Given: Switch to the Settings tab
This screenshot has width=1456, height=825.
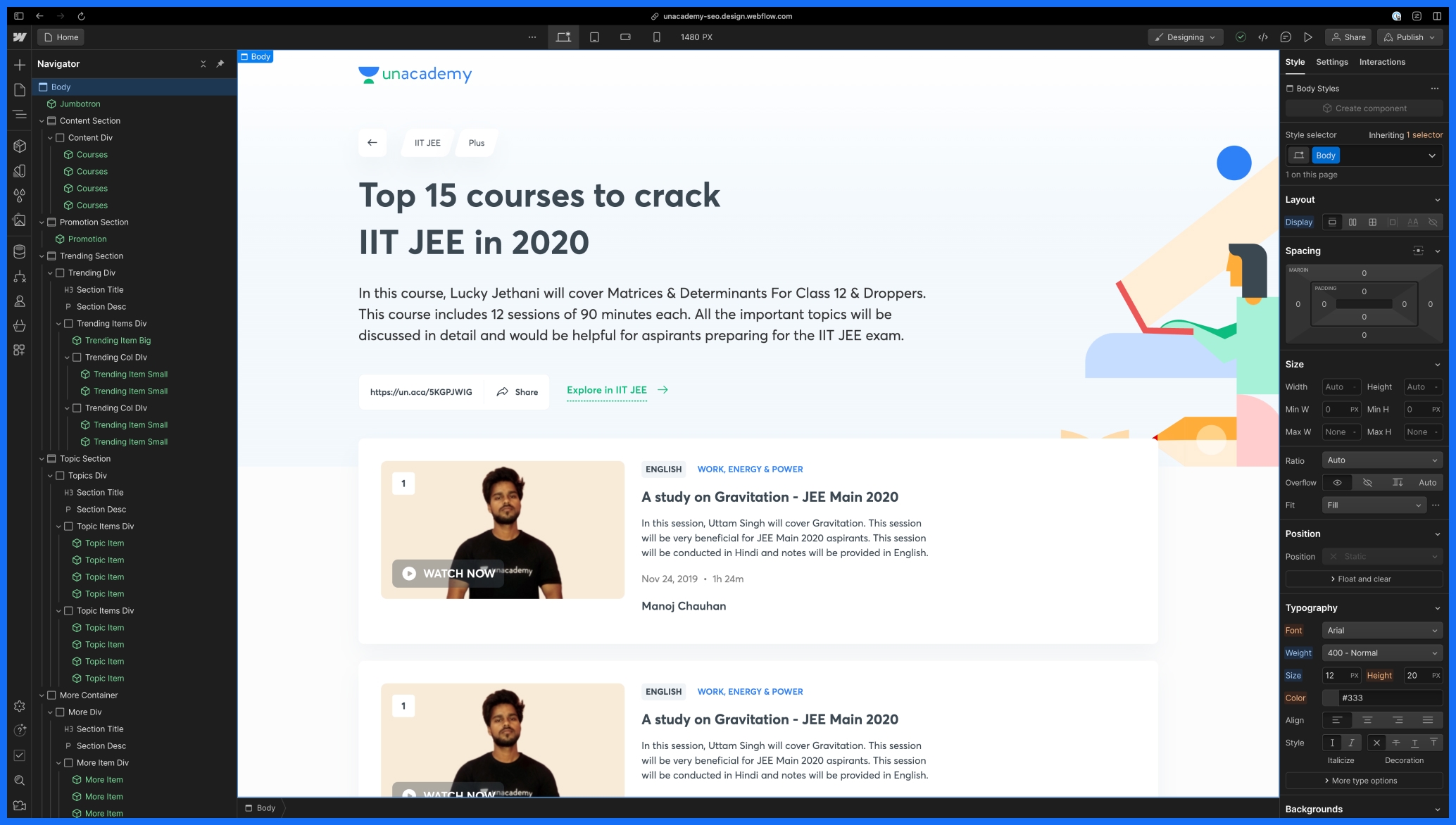Looking at the screenshot, I should (1331, 62).
